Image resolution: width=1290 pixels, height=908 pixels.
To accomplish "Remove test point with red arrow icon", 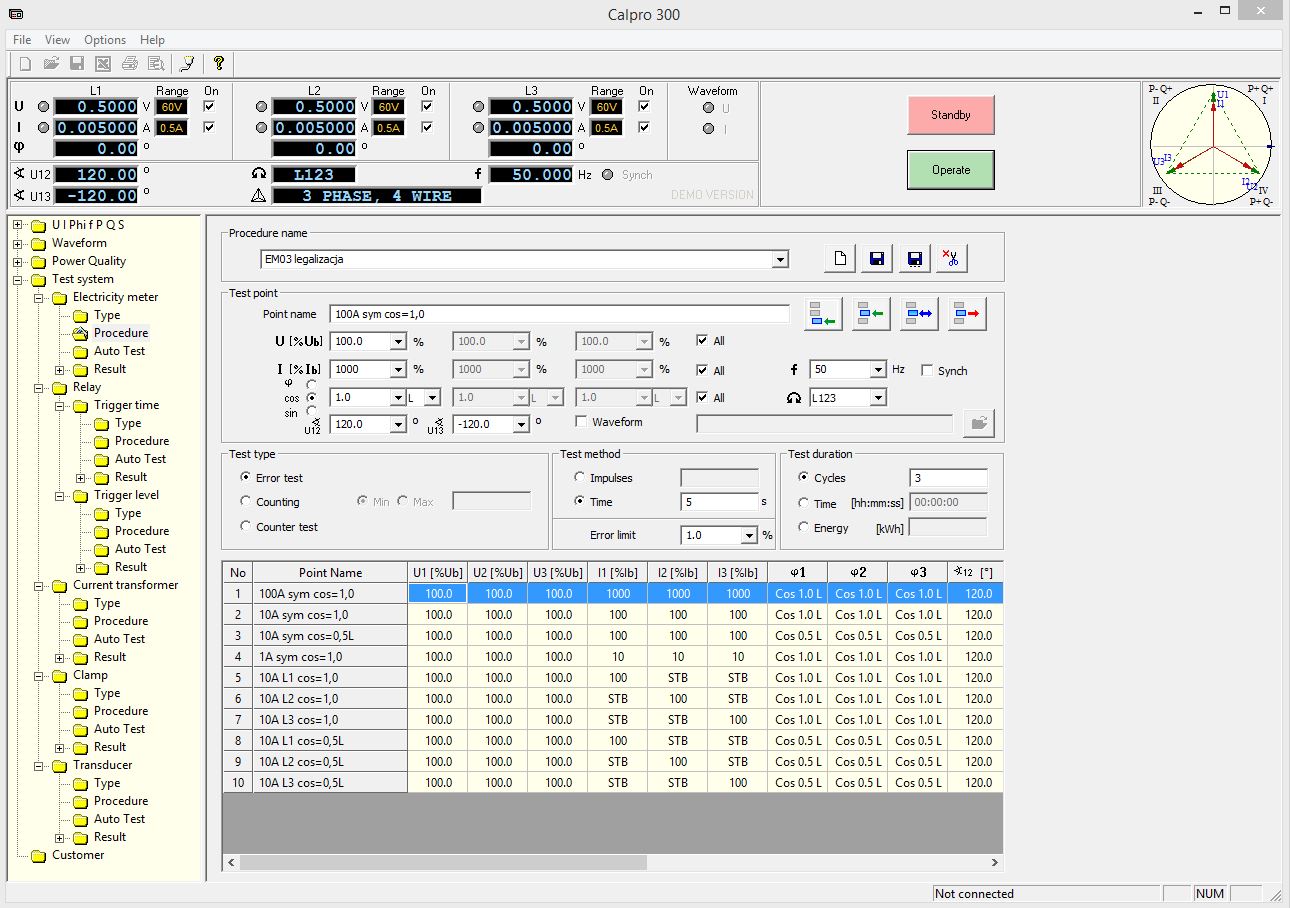I will [968, 314].
